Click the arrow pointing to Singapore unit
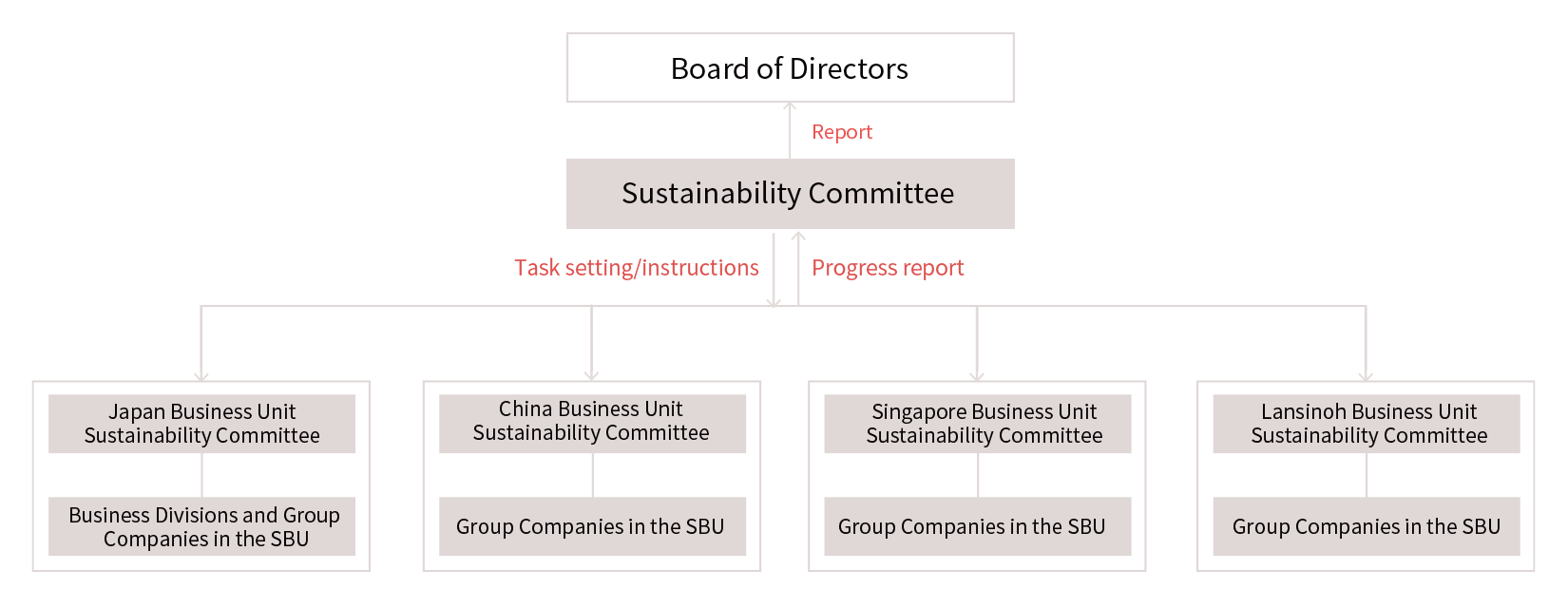The height and width of the screenshot is (608, 1568). click(977, 344)
